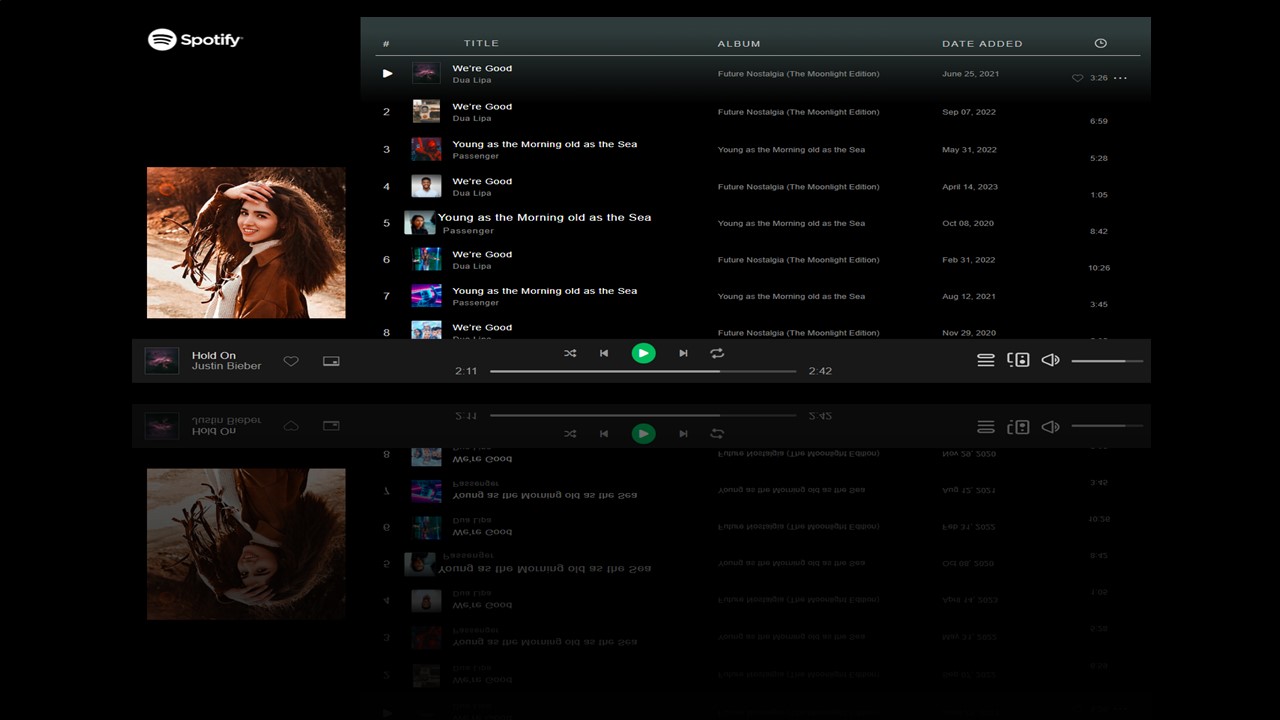Click the clock icon in the header row
The height and width of the screenshot is (720, 1280).
click(1100, 43)
